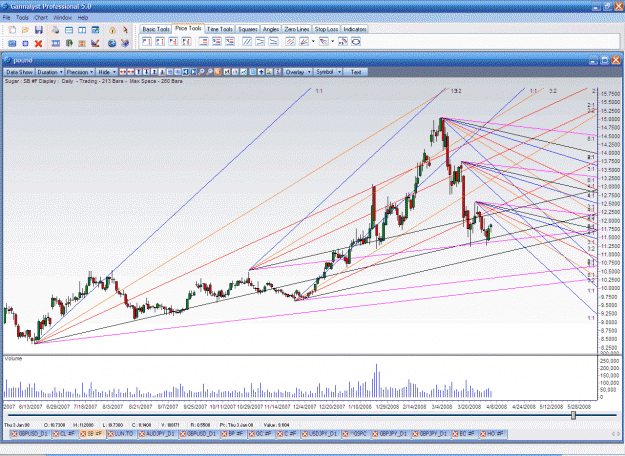Select the horizontal levels tool after fourth price icon
The width and height of the screenshot is (625, 456).
click(203, 41)
